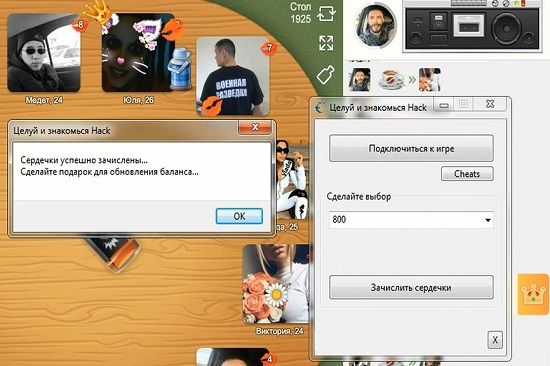The width and height of the screenshot is (550, 366).
Task: Open Виктория, 24 player photo
Action: tap(276, 284)
